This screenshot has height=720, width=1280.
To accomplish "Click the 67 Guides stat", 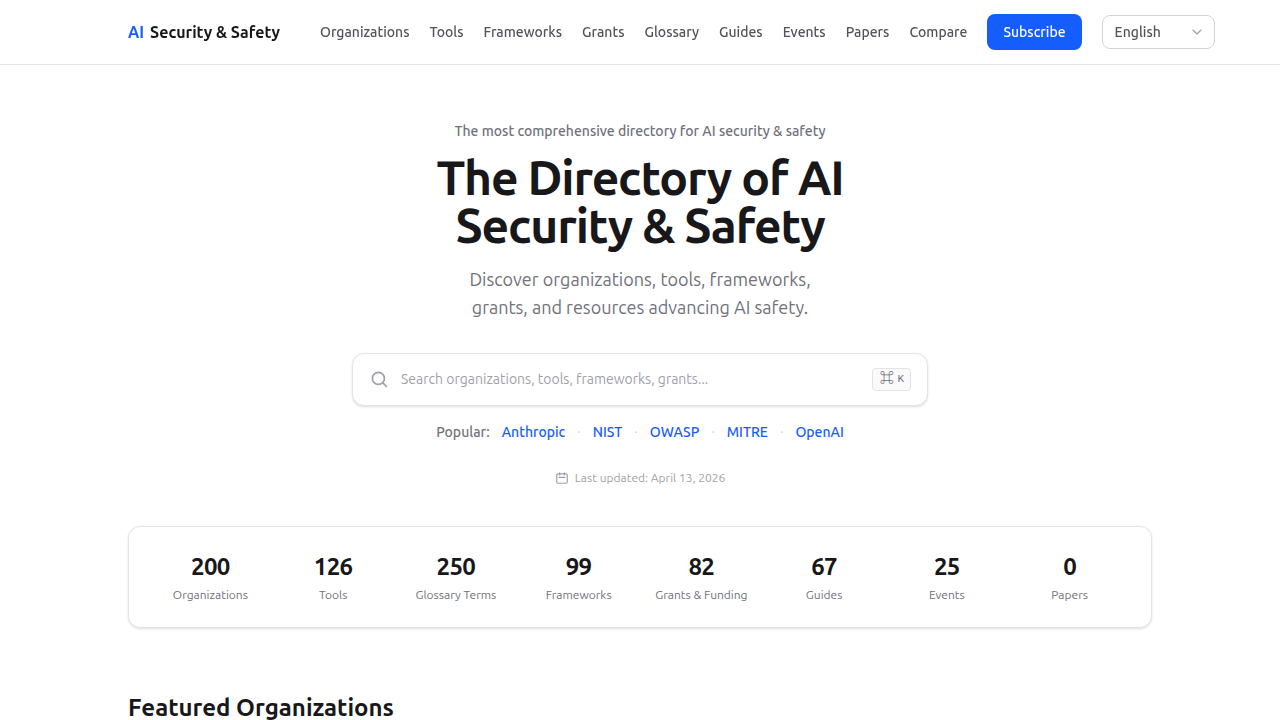I will [x=824, y=578].
